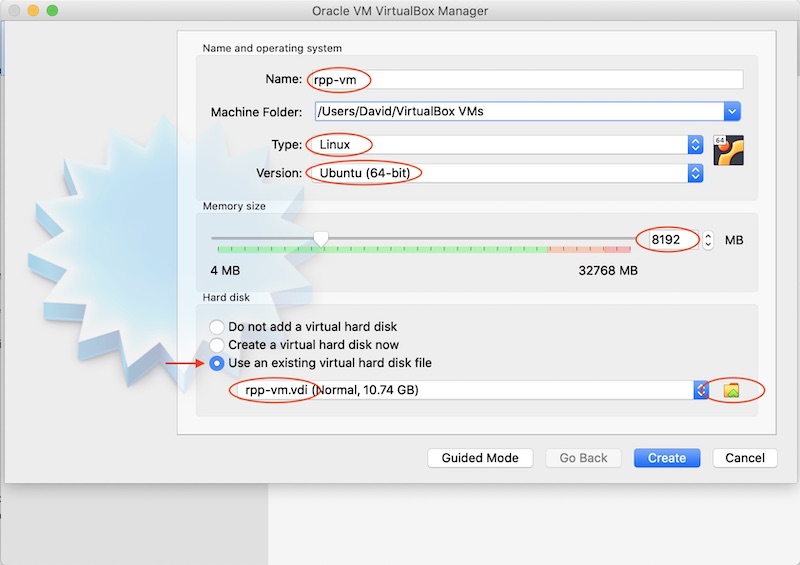
Task: Click the memory size stepper arrows
Action: click(x=708, y=239)
